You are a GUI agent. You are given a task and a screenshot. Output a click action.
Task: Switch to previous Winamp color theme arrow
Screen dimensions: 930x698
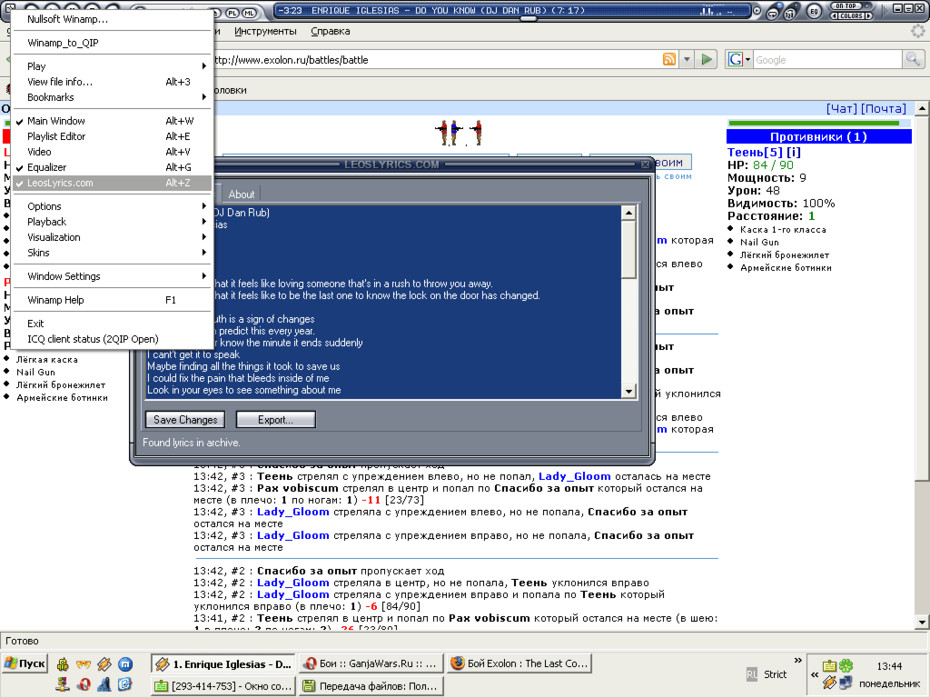834,16
